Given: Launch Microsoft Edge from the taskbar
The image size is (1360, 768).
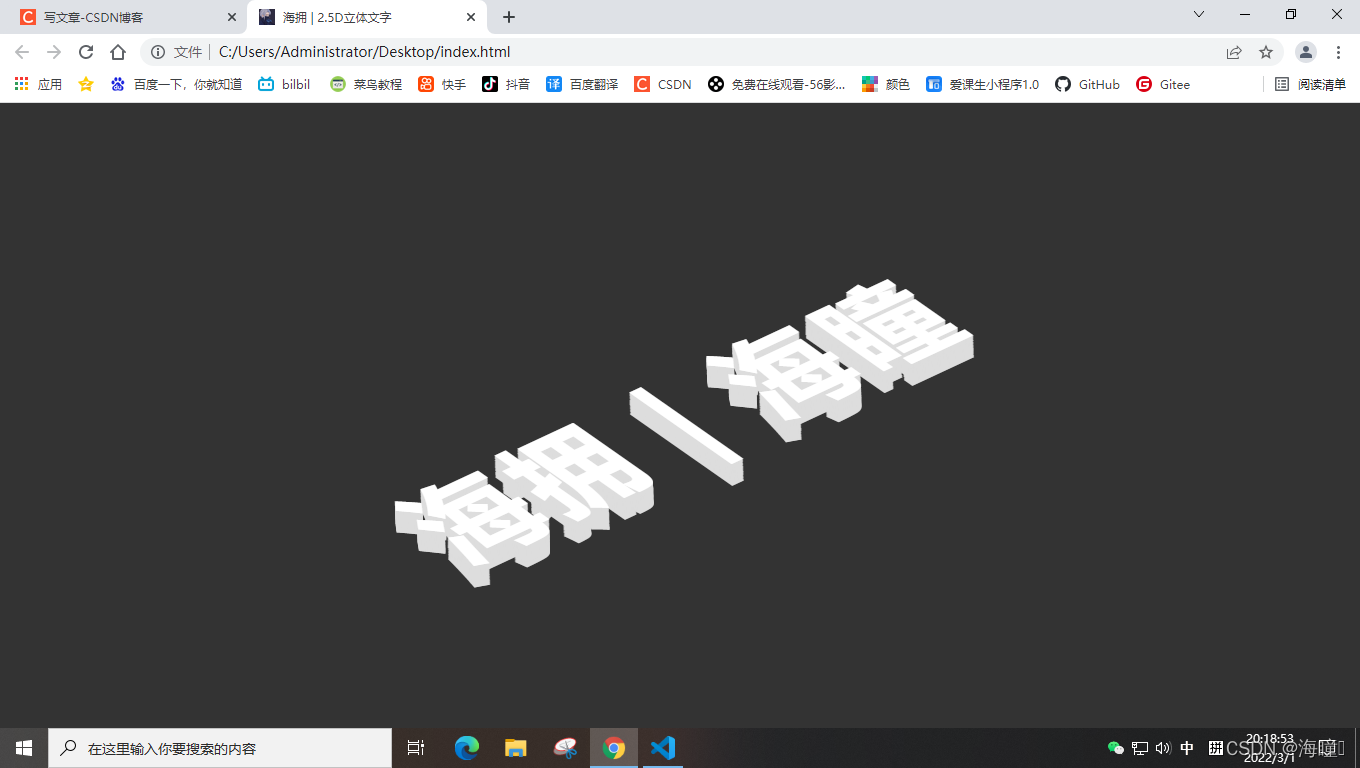Looking at the screenshot, I should coord(467,748).
